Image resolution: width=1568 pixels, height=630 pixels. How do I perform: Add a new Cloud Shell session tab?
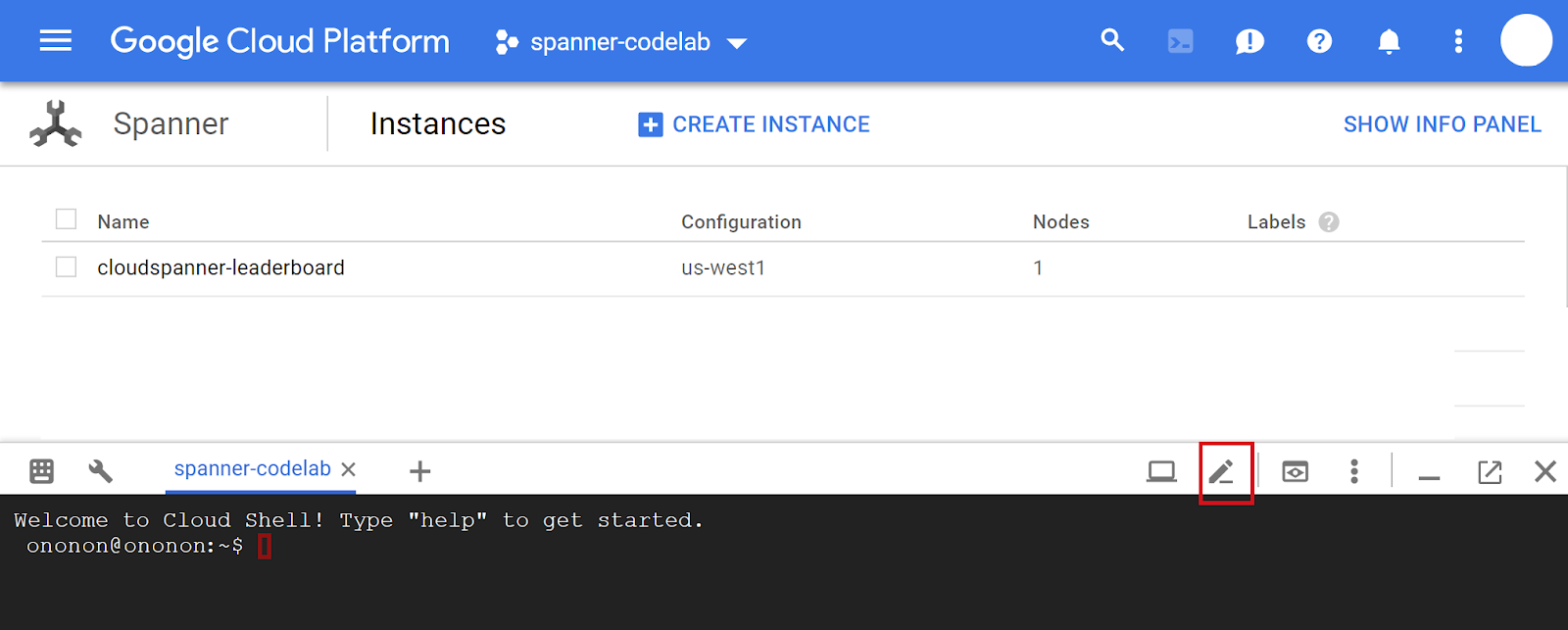coord(419,471)
